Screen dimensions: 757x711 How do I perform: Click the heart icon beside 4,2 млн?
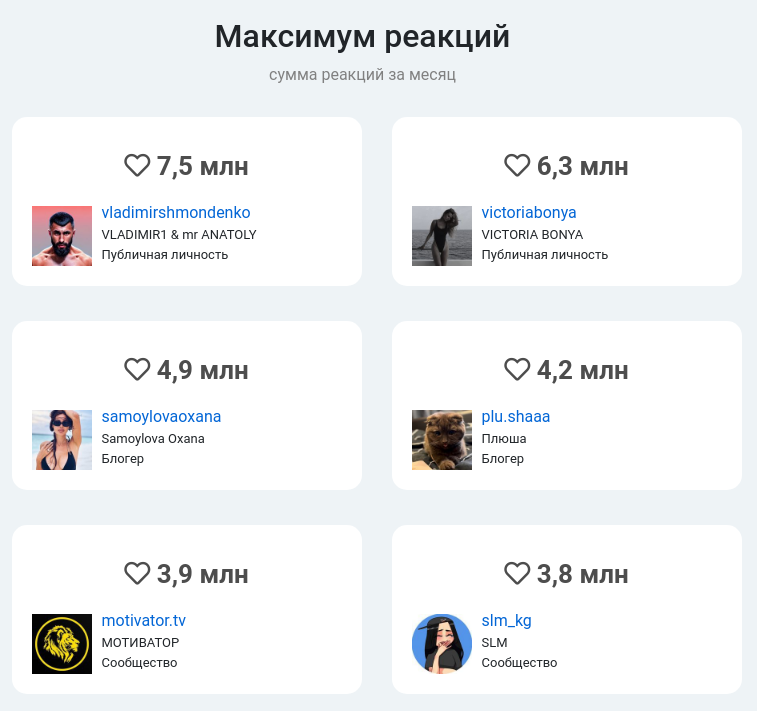[x=517, y=369]
